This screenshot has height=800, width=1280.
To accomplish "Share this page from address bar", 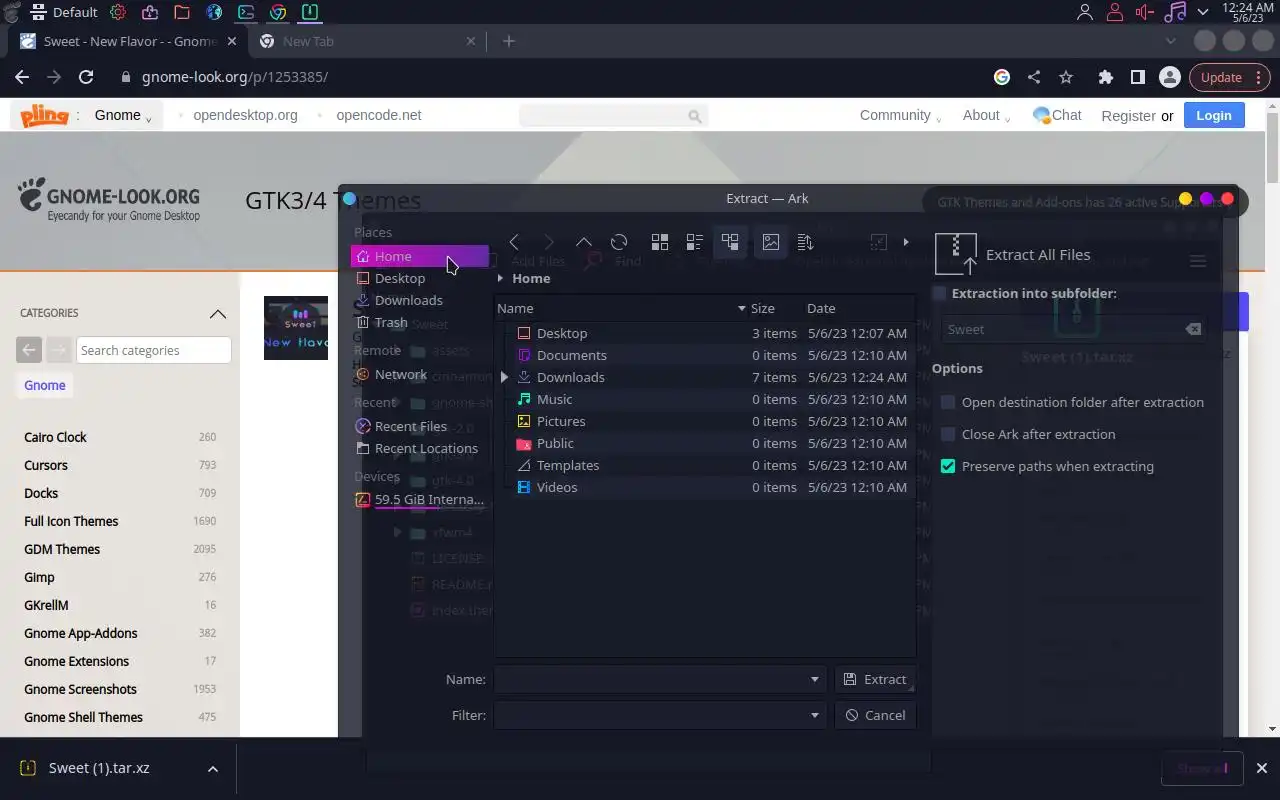I will point(1034,77).
